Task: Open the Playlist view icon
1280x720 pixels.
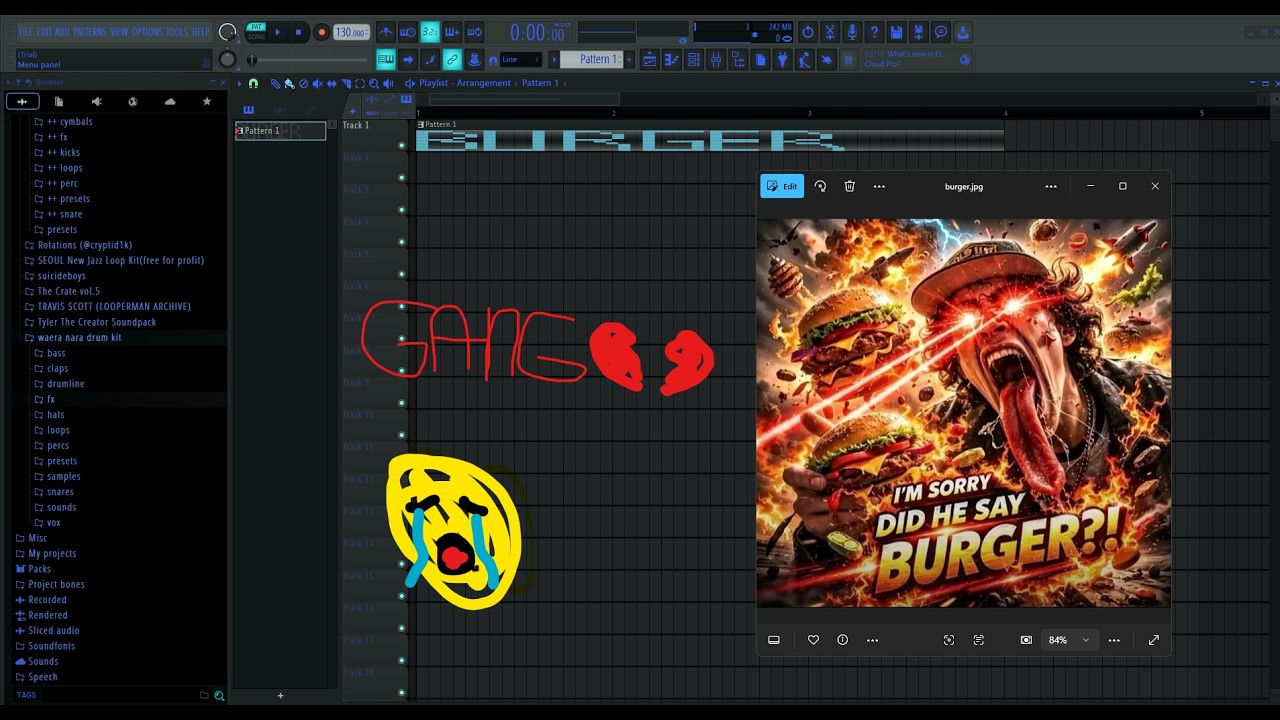Action: pos(650,60)
